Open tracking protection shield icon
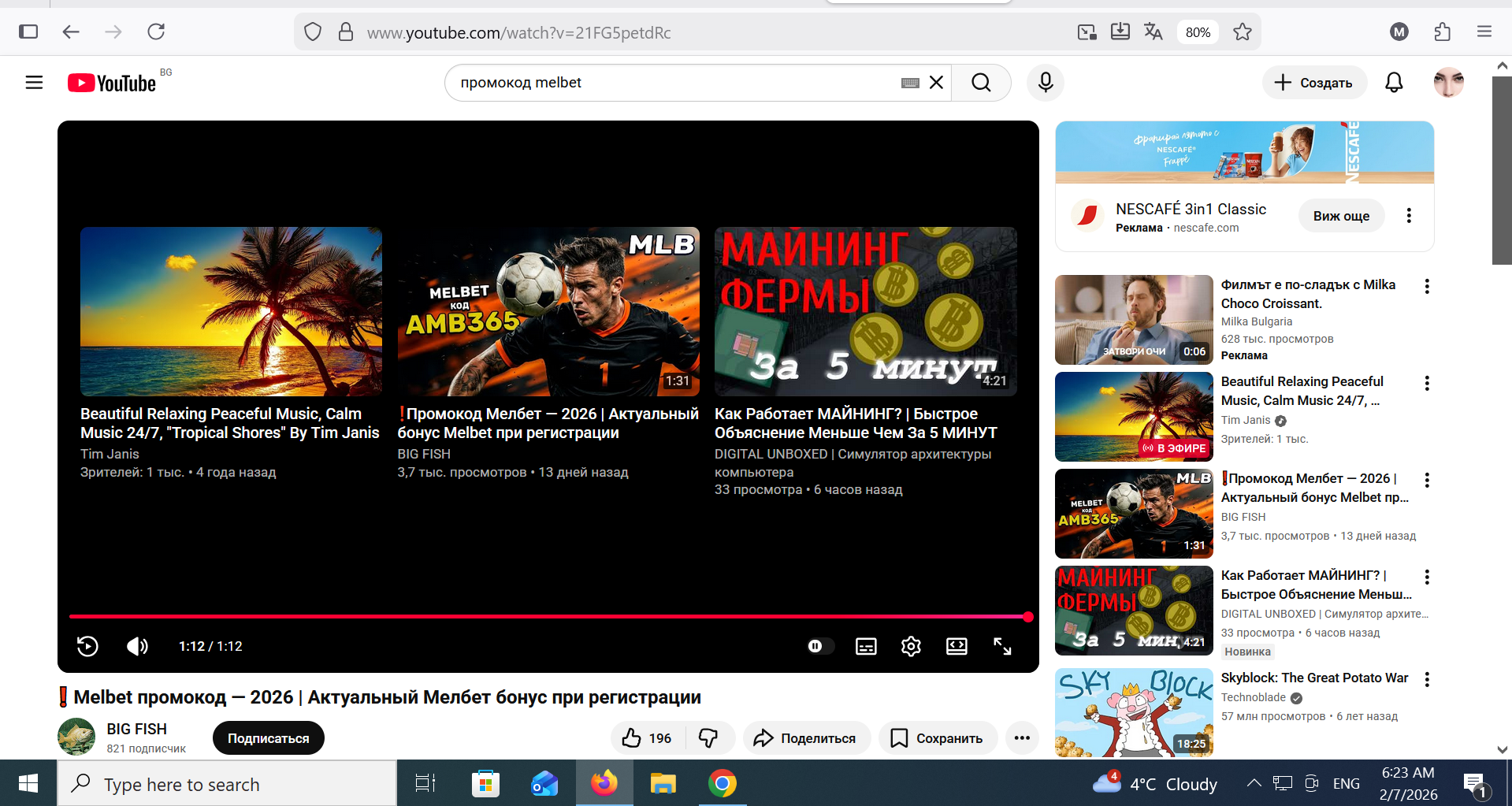The width and height of the screenshot is (1512, 806). click(x=313, y=32)
